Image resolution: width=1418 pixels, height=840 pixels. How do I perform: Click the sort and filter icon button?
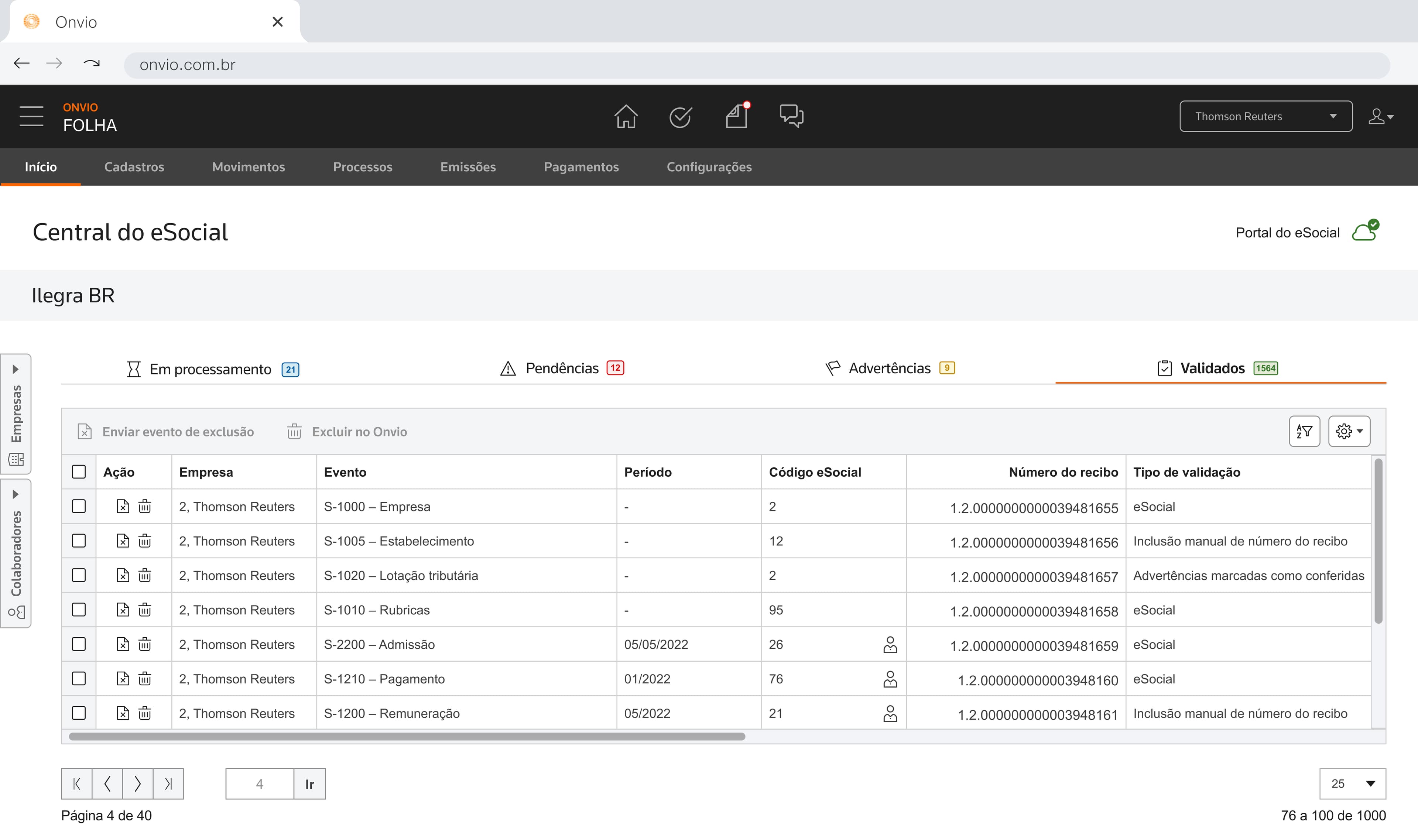coord(1304,431)
